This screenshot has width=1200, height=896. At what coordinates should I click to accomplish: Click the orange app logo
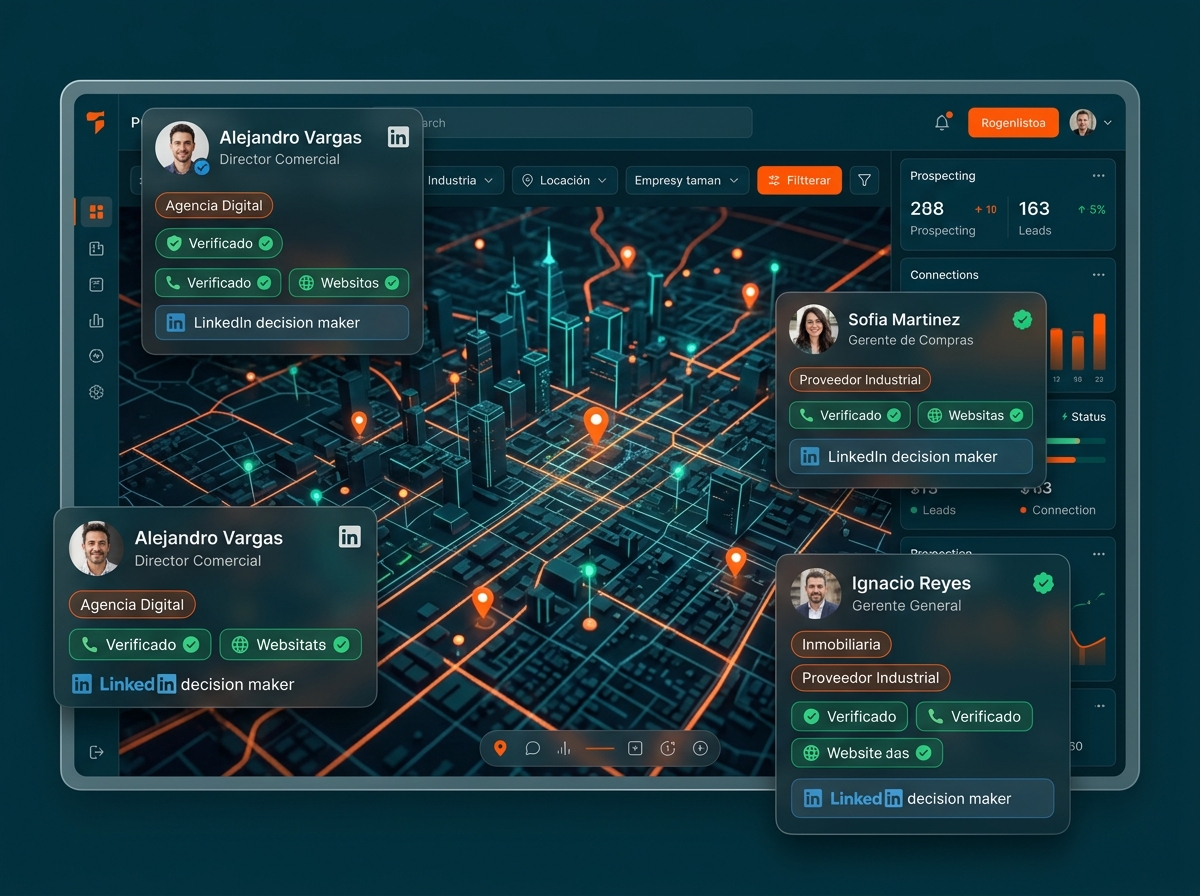click(x=95, y=123)
